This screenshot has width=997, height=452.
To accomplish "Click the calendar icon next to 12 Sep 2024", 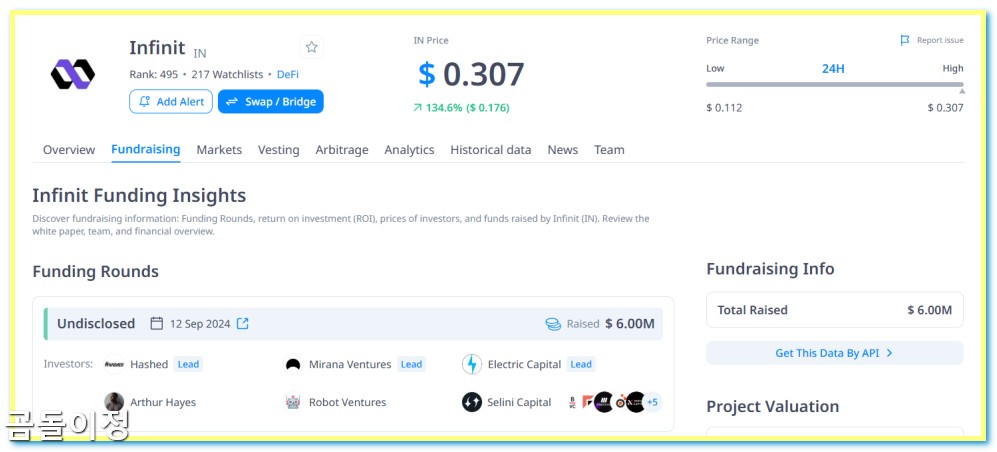I will [156, 324].
